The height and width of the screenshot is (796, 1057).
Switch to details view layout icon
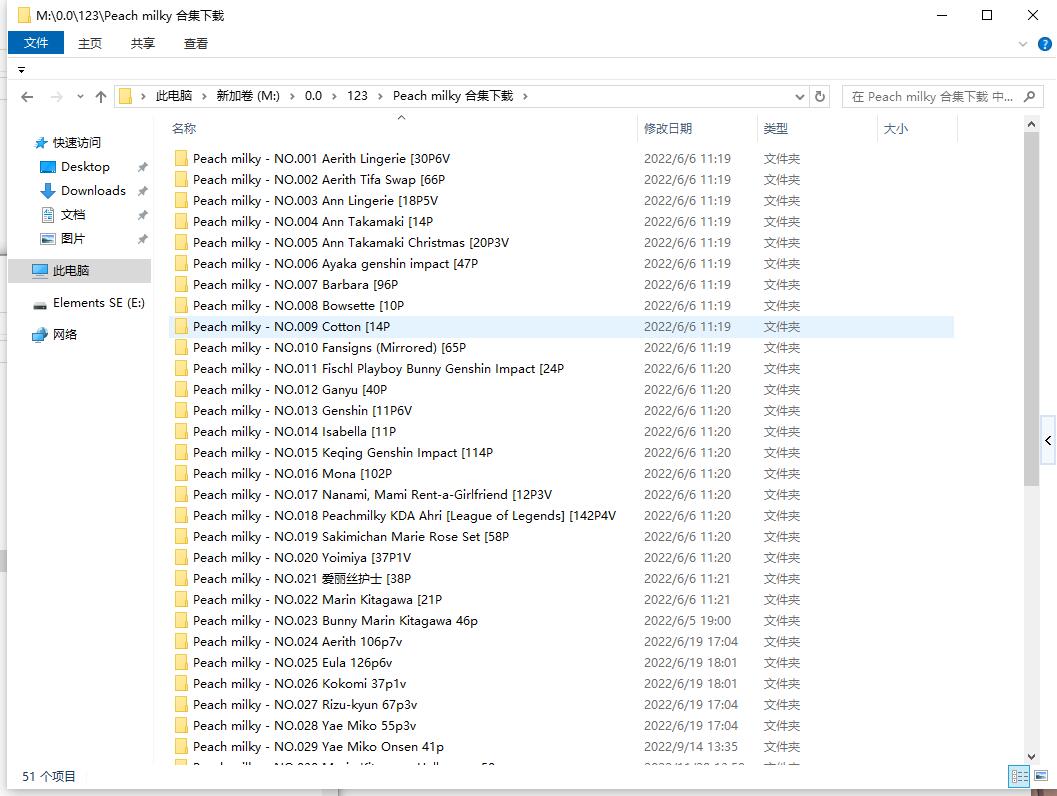tap(1019, 776)
